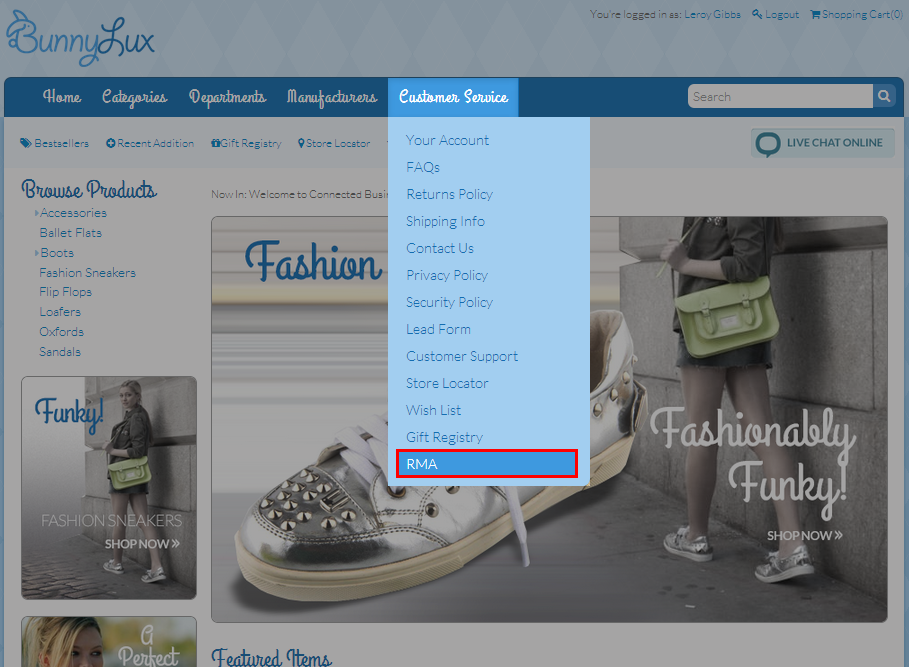
Task: Select RMA from the dropdown
Action: click(x=486, y=464)
